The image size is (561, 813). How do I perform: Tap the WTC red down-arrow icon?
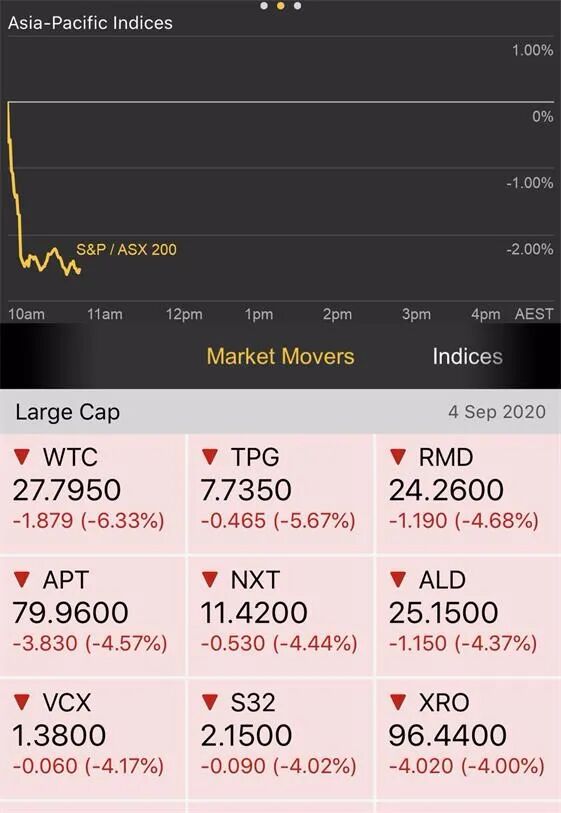point(22,457)
